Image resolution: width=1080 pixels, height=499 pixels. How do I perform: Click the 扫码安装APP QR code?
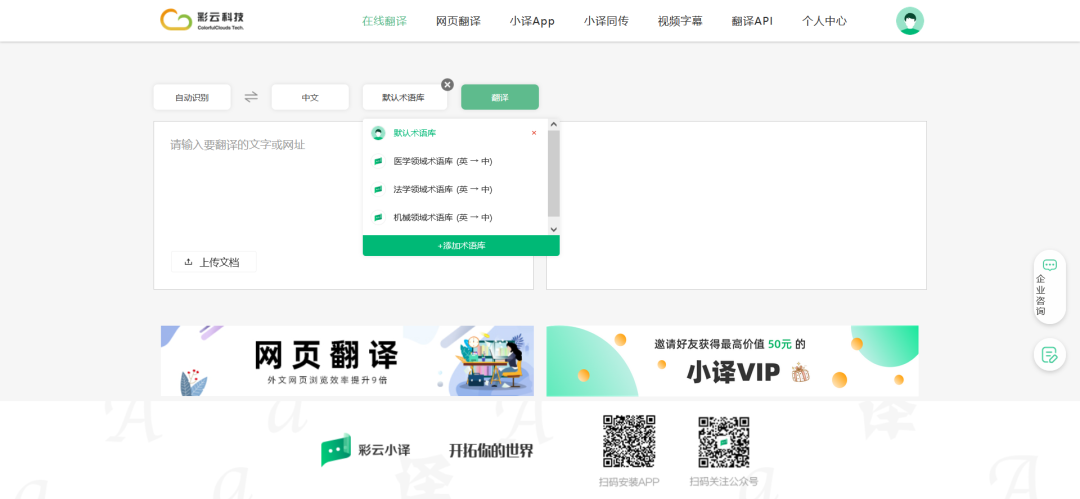click(x=629, y=441)
